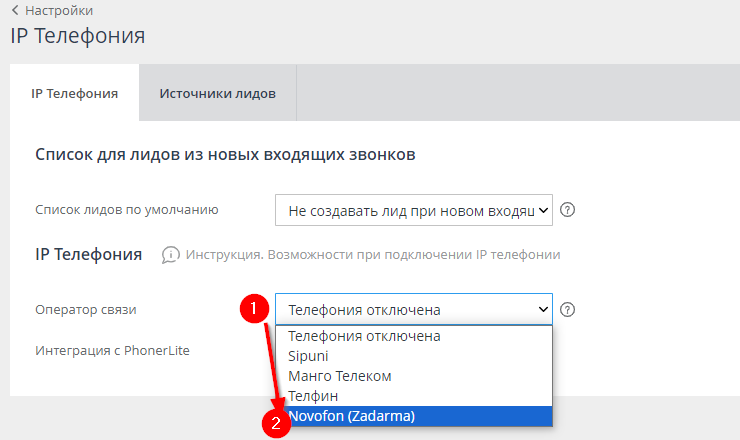Click the info icon before Инструкция
Image resolution: width=740 pixels, height=440 pixels.
(x=171, y=255)
